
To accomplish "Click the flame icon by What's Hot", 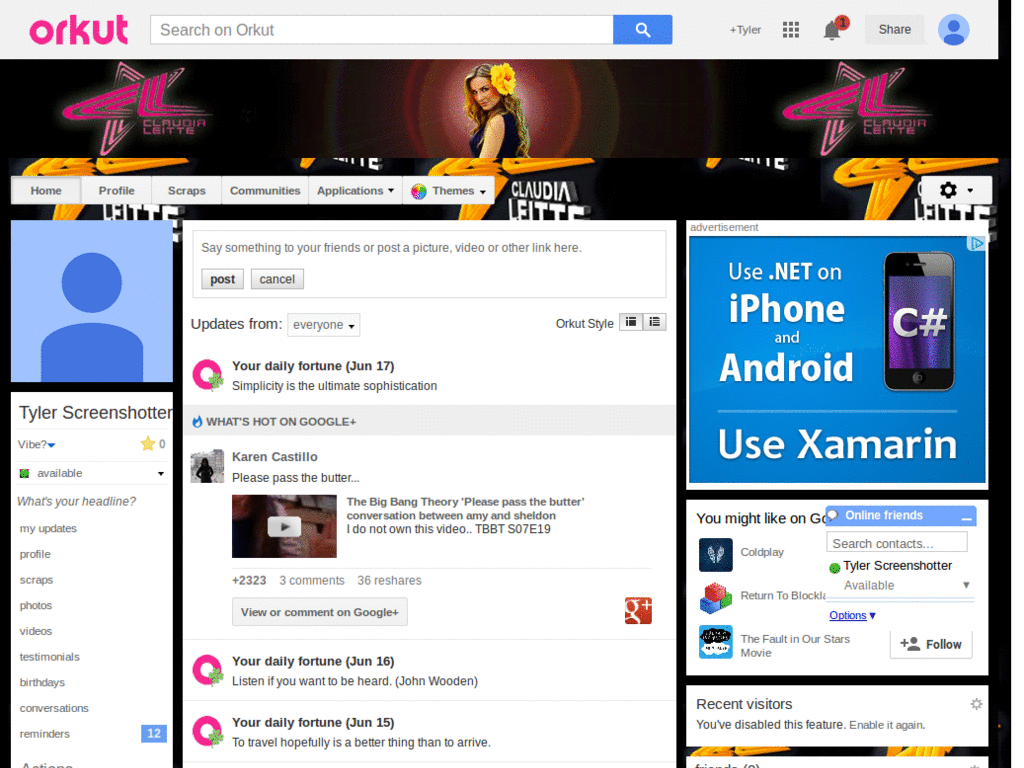I will pos(197,422).
